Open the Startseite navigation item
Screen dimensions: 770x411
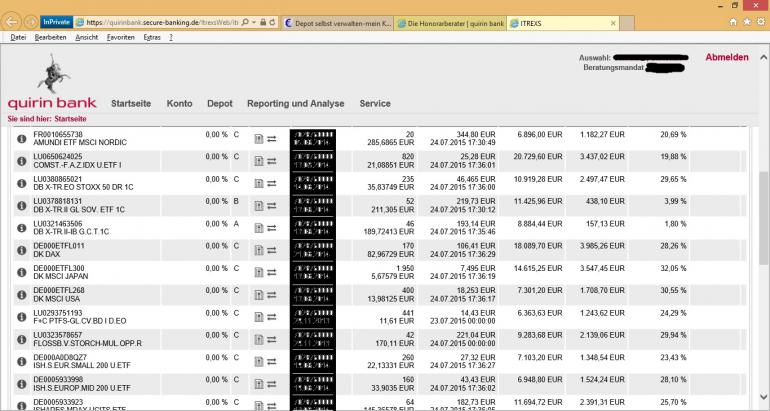131,104
